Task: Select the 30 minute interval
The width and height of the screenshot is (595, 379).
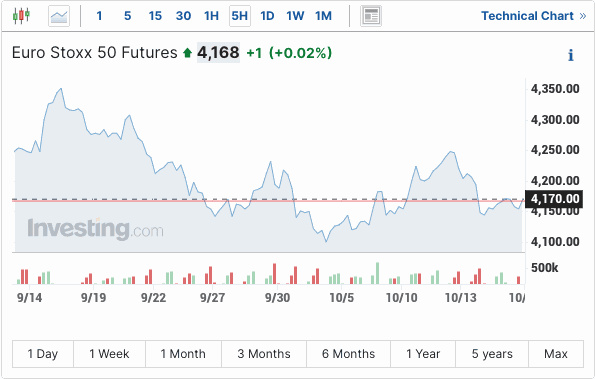Action: pos(183,16)
